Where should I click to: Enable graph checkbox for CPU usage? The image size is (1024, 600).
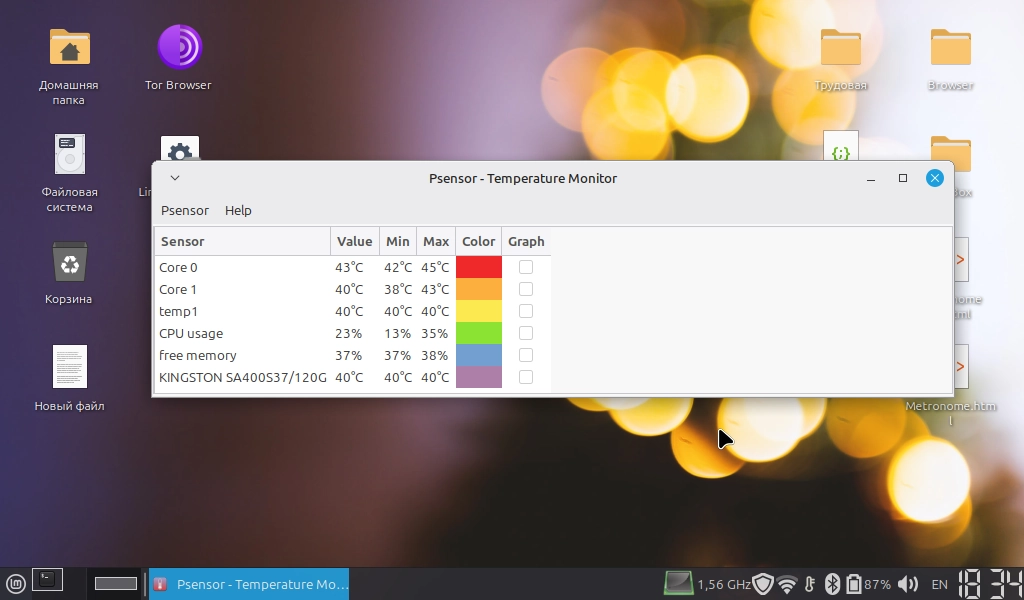526,333
